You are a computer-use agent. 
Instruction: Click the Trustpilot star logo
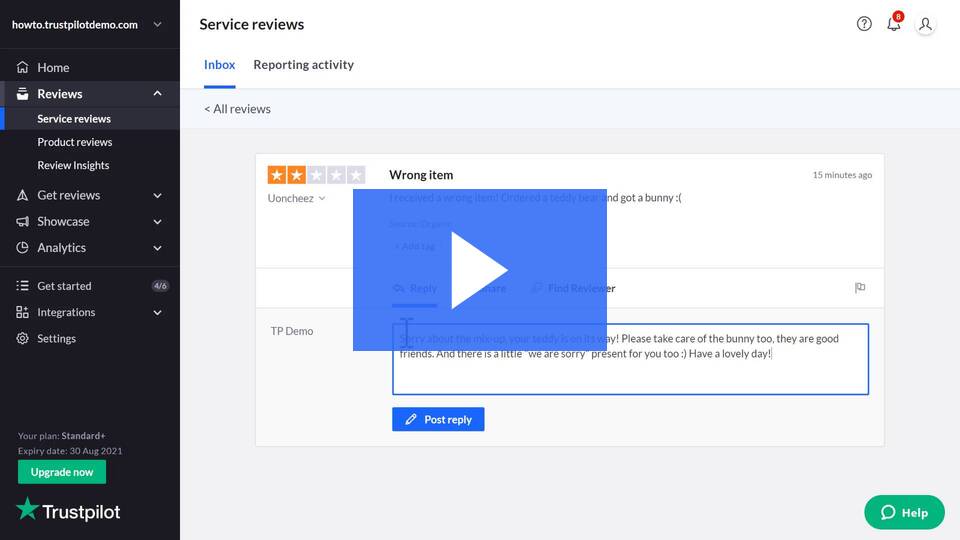tap(27, 508)
